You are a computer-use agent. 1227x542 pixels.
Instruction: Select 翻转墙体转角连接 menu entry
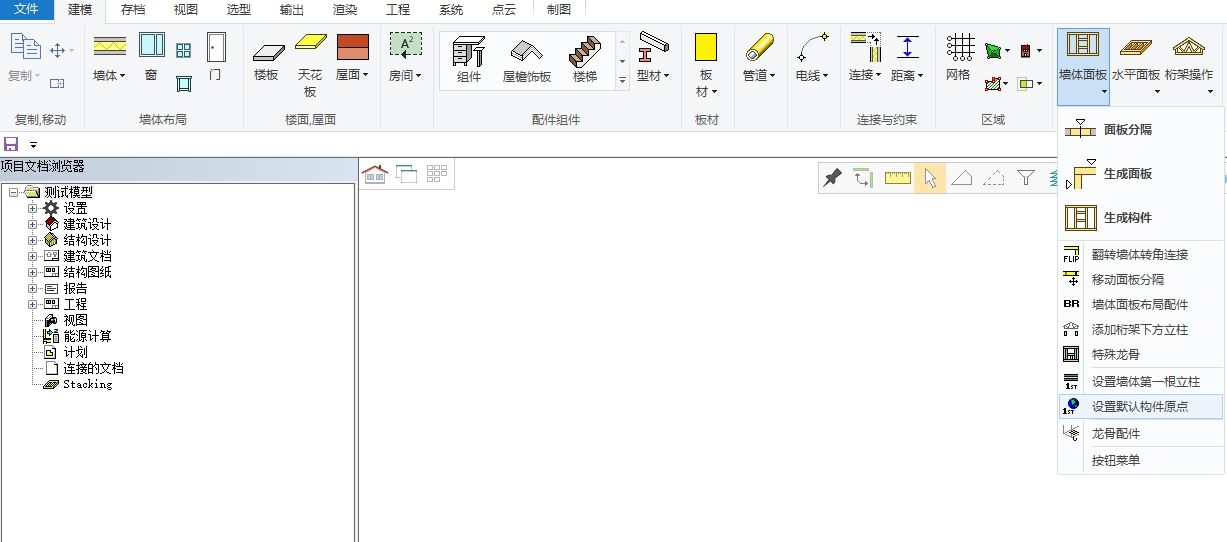click(x=1141, y=255)
